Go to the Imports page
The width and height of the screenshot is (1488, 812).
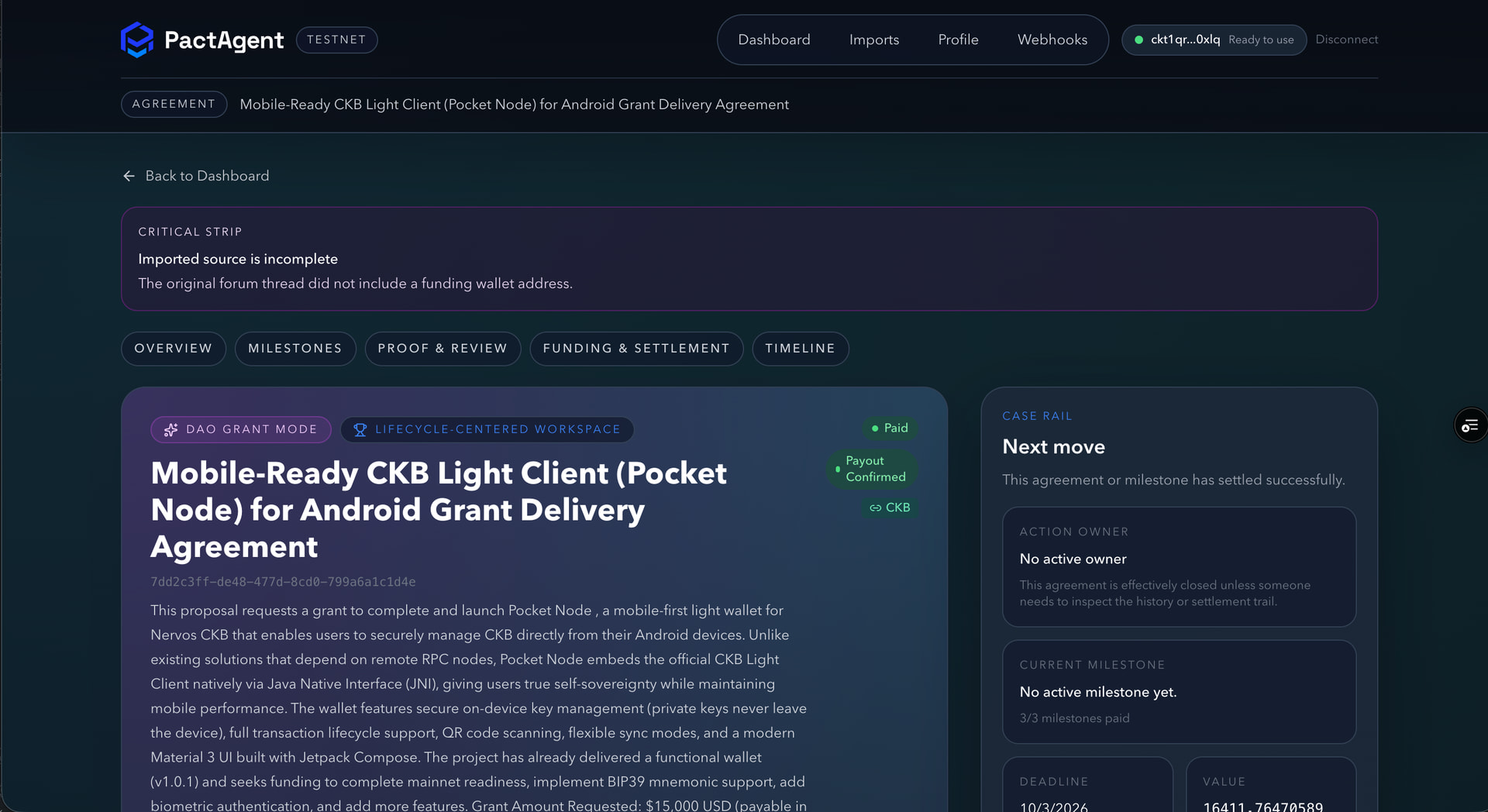874,40
